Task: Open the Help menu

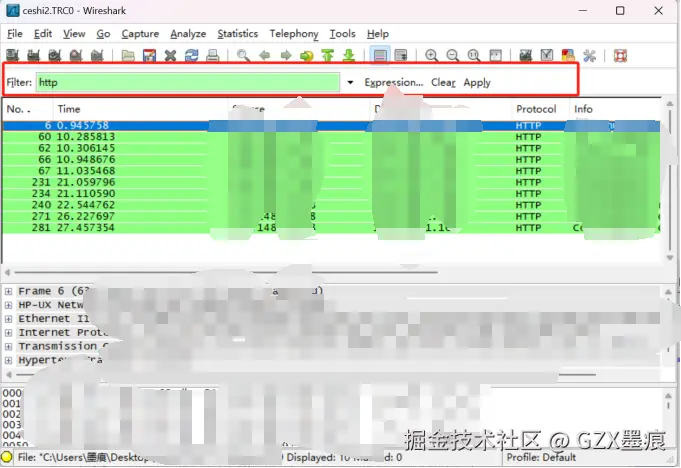Action: (x=377, y=34)
